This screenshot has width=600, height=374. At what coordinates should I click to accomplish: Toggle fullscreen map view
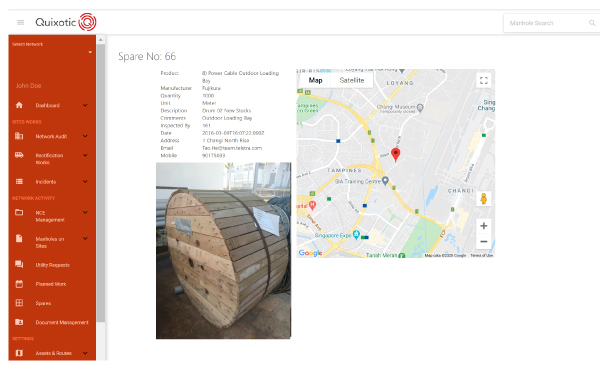[x=484, y=80]
